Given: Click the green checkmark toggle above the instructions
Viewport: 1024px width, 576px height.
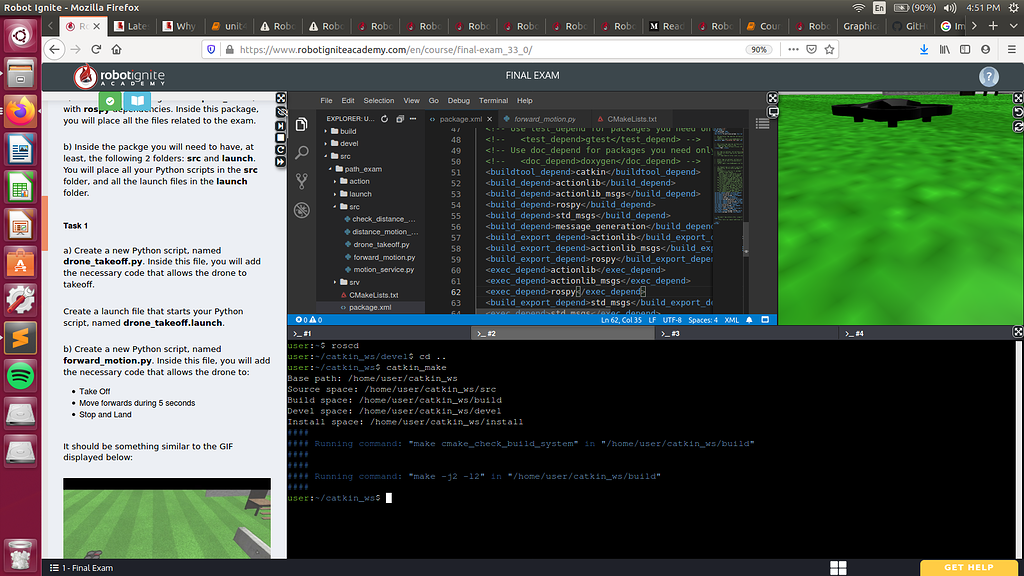Looking at the screenshot, I should 110,100.
